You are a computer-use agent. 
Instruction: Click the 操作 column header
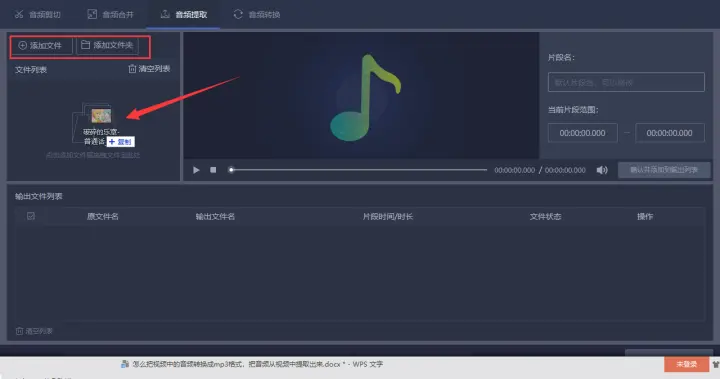(x=645, y=216)
